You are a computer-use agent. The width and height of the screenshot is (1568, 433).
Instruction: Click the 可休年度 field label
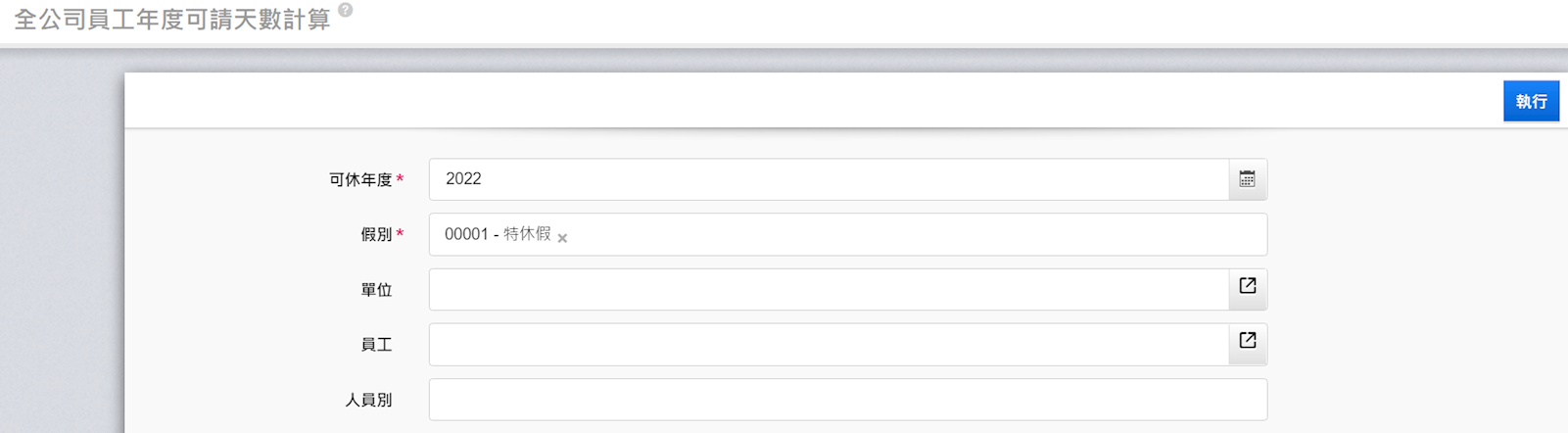(360, 179)
